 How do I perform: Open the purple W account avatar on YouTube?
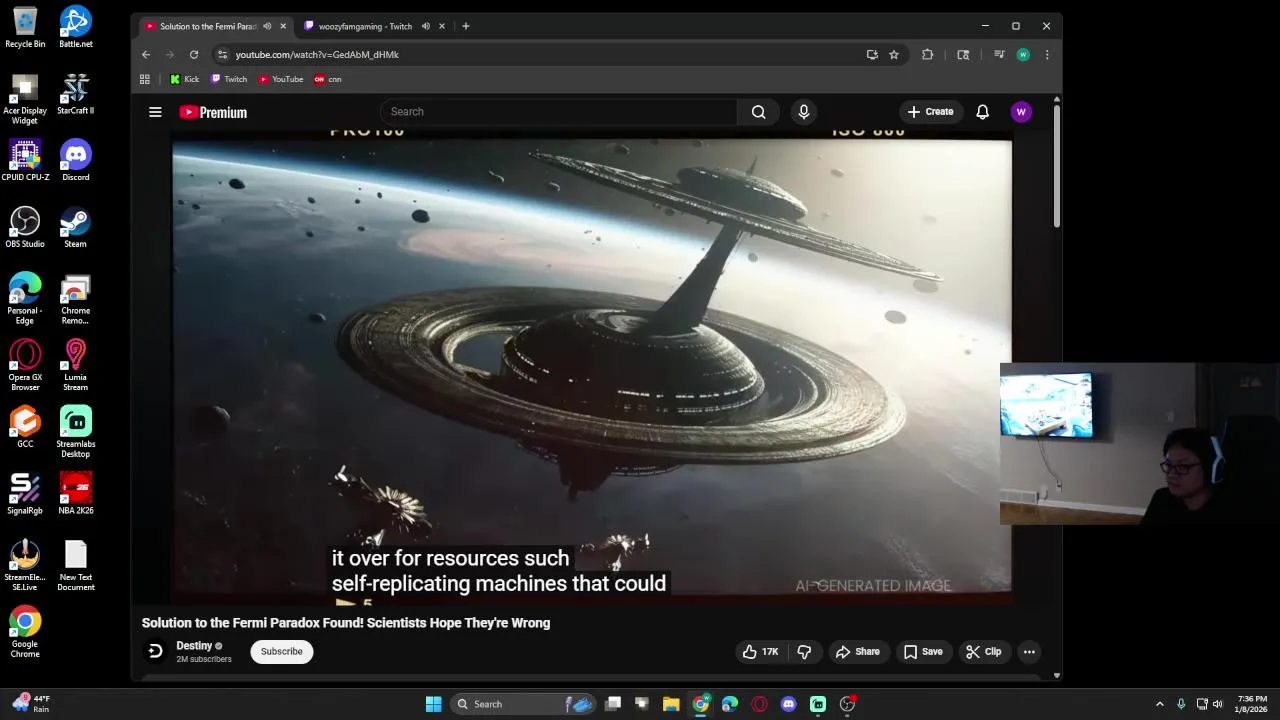(1021, 112)
